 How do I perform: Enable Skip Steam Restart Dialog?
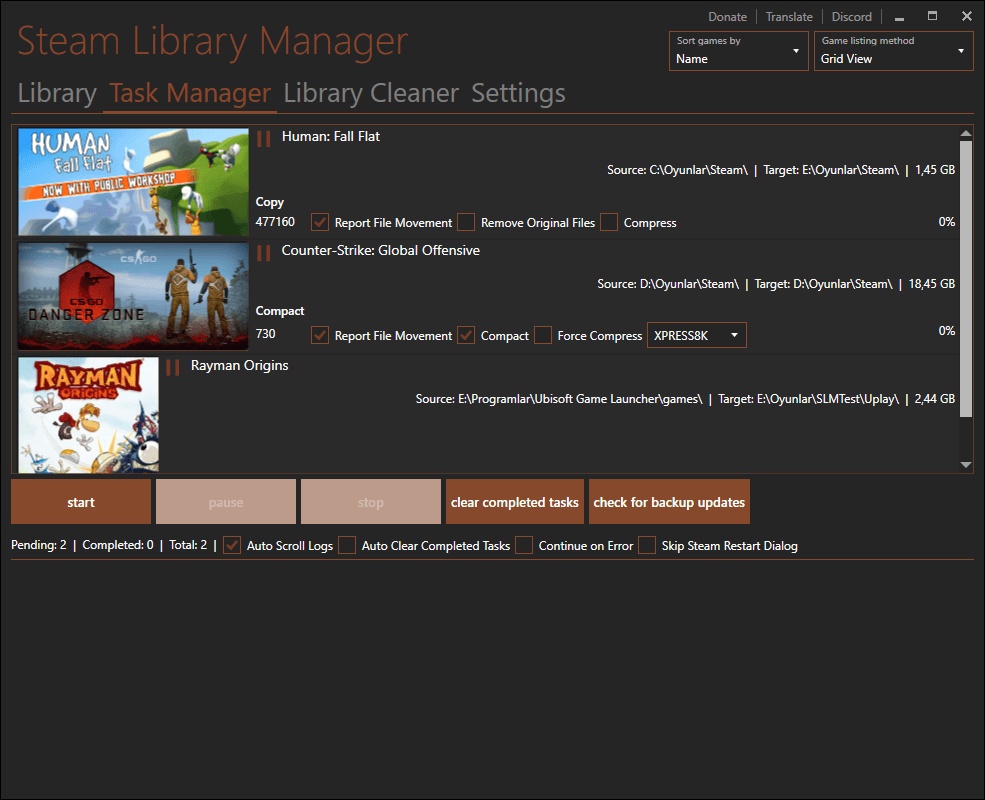coord(645,546)
